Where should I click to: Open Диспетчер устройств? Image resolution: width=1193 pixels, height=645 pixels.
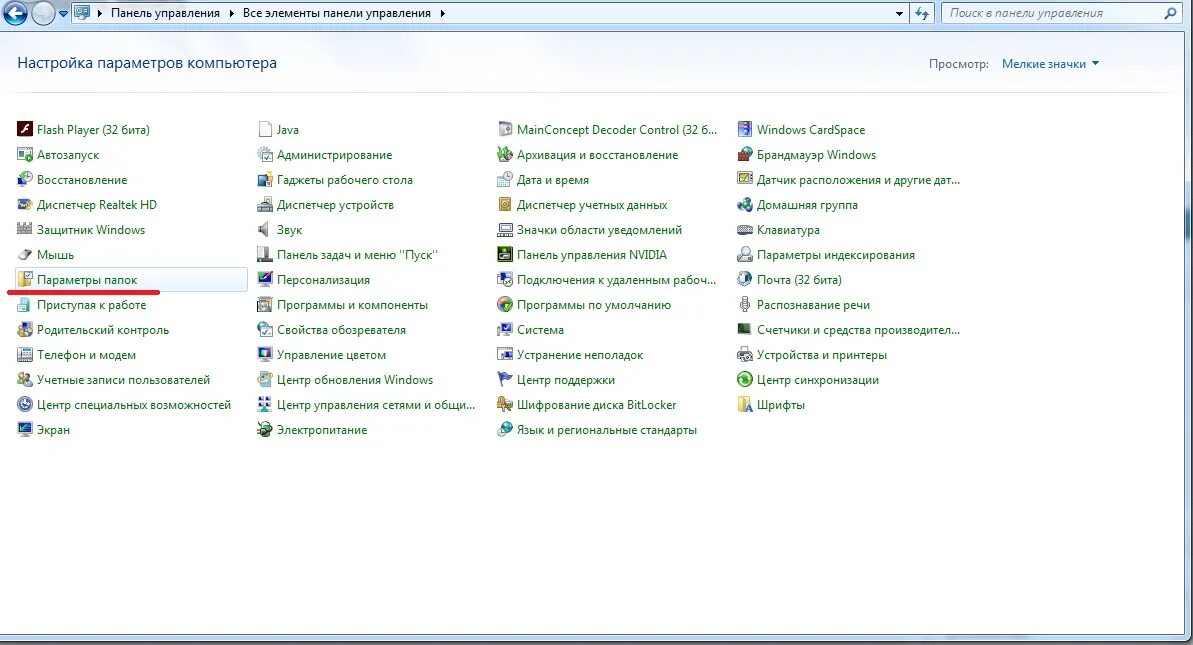click(x=336, y=205)
